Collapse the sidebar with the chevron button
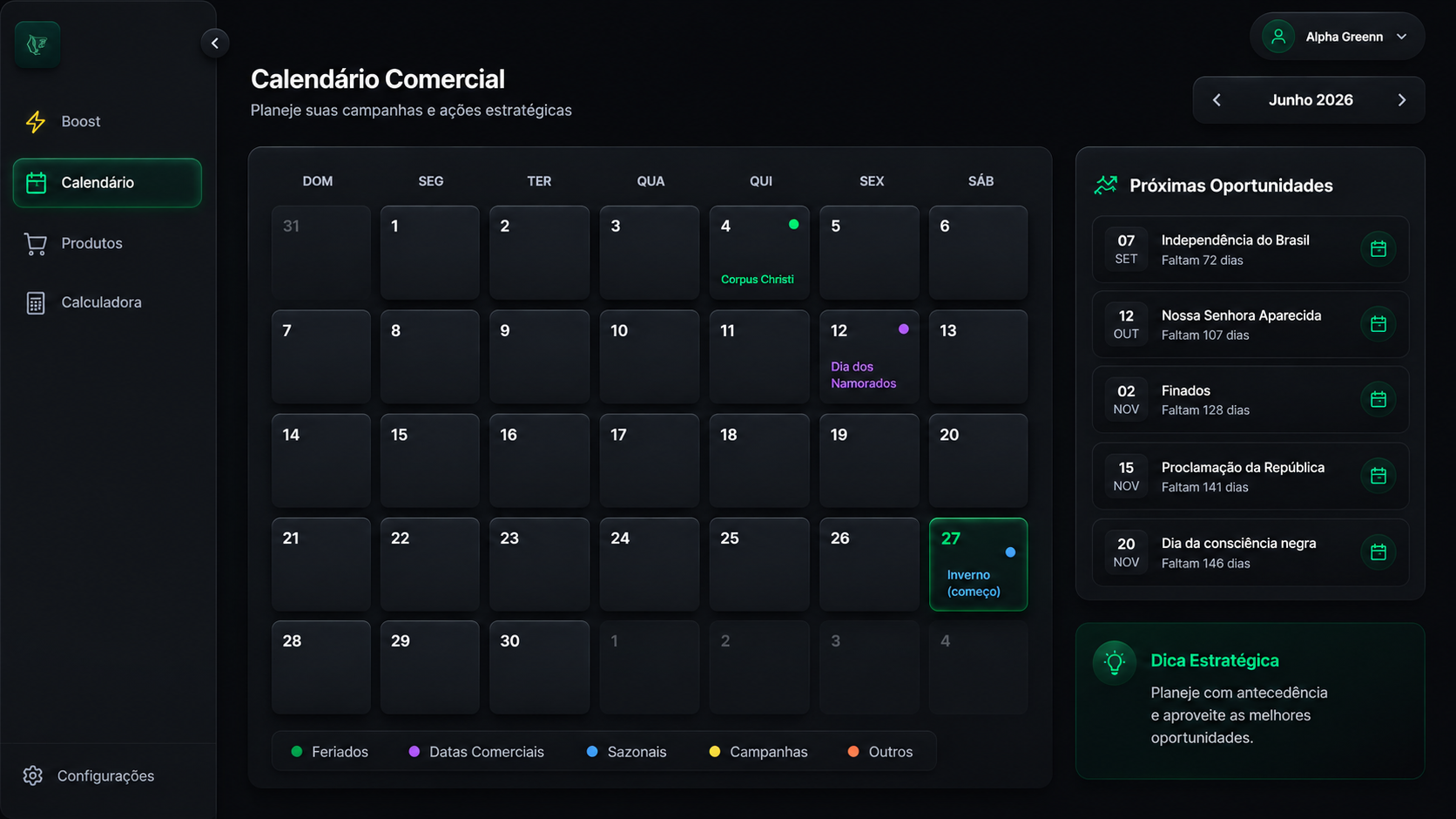The width and height of the screenshot is (1456, 819). (x=215, y=43)
